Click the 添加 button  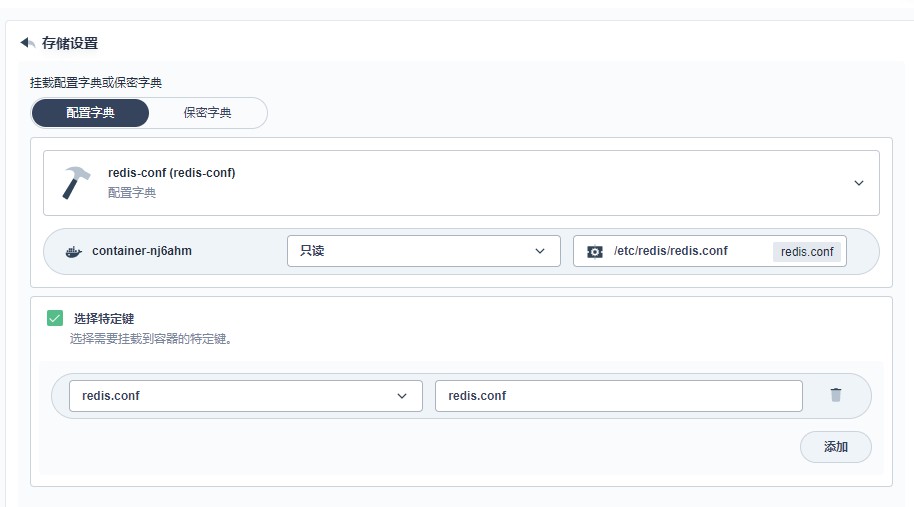836,447
